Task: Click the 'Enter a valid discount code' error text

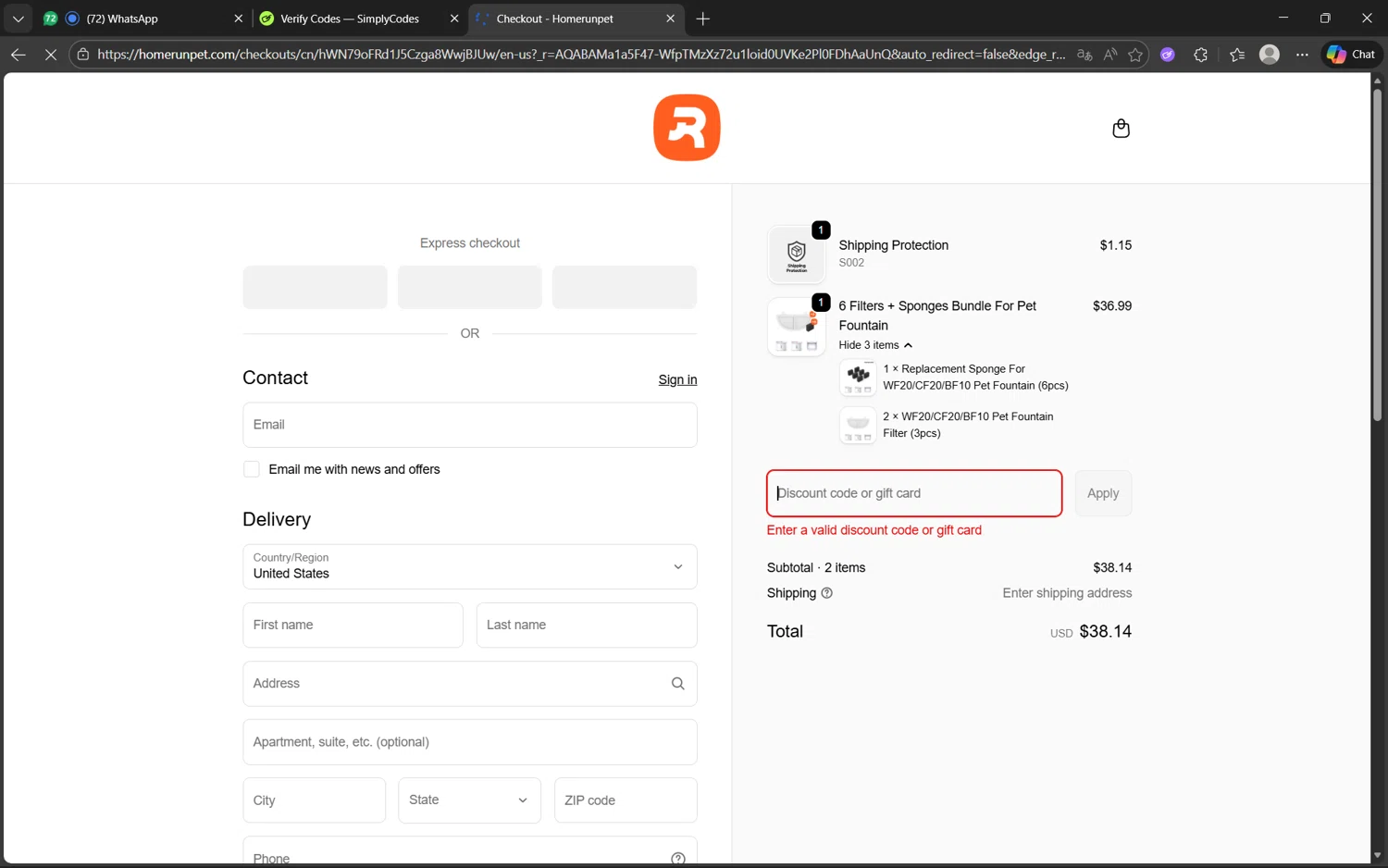Action: point(874,530)
